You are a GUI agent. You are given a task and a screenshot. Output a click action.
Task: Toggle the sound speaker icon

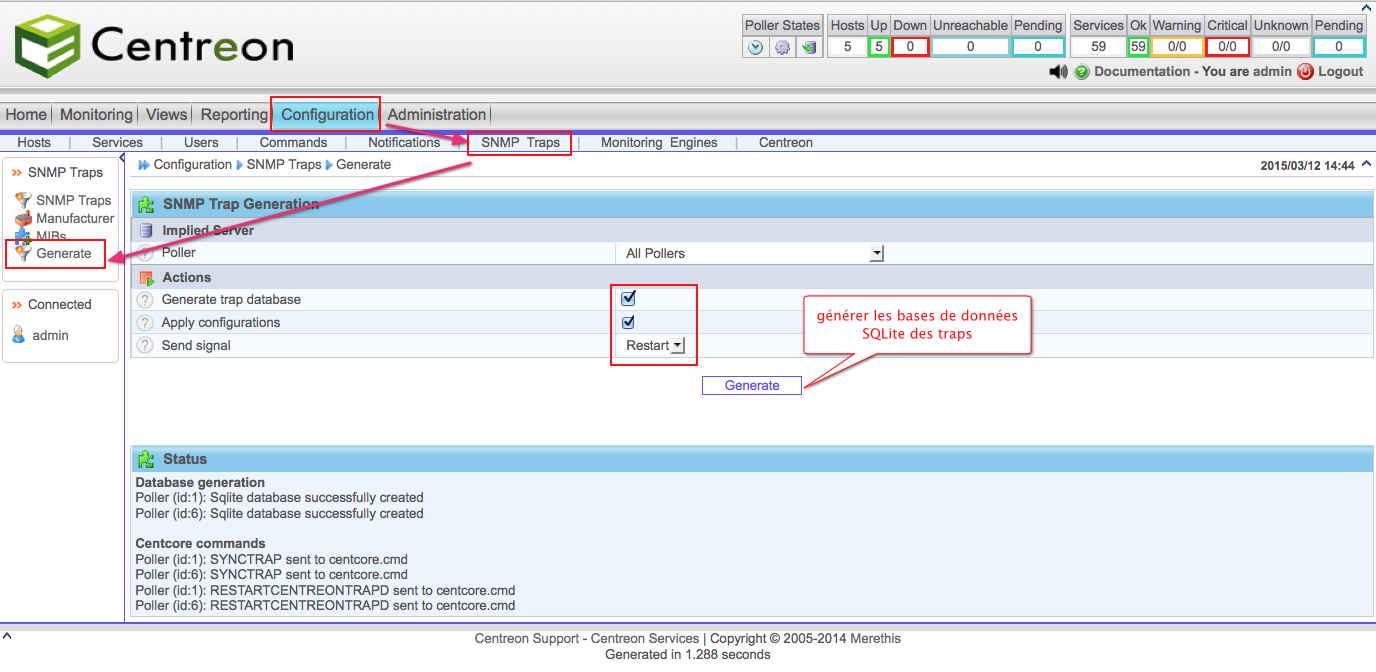[x=1058, y=72]
